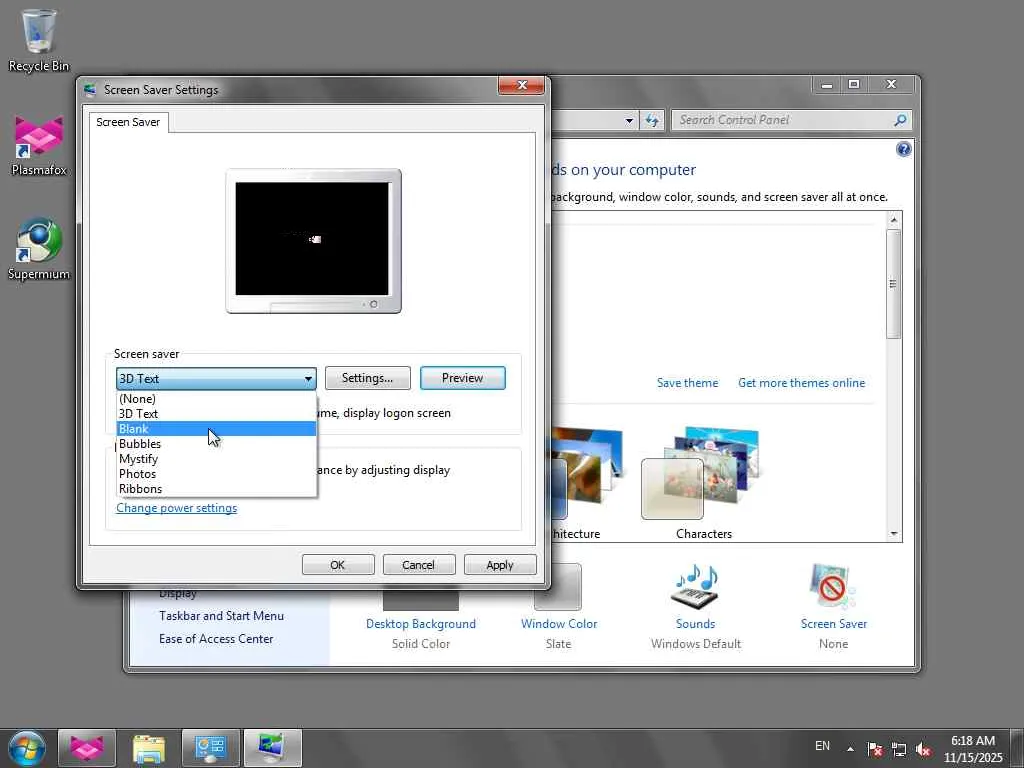Collapse the 3D Text screen saver combo box
This screenshot has width=1024, height=768.
(x=216, y=378)
